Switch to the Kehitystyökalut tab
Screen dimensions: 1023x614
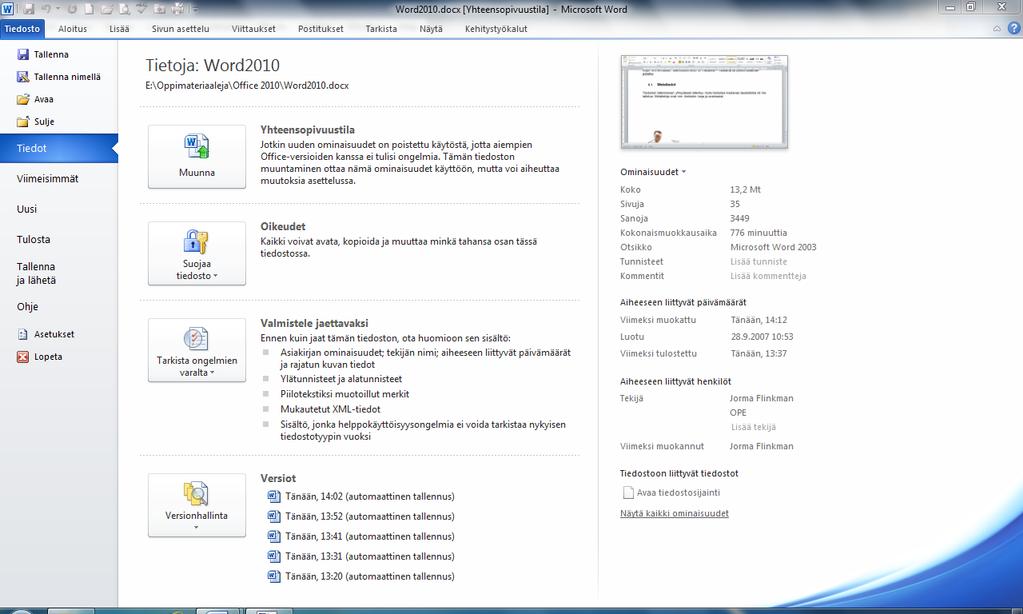tap(496, 29)
